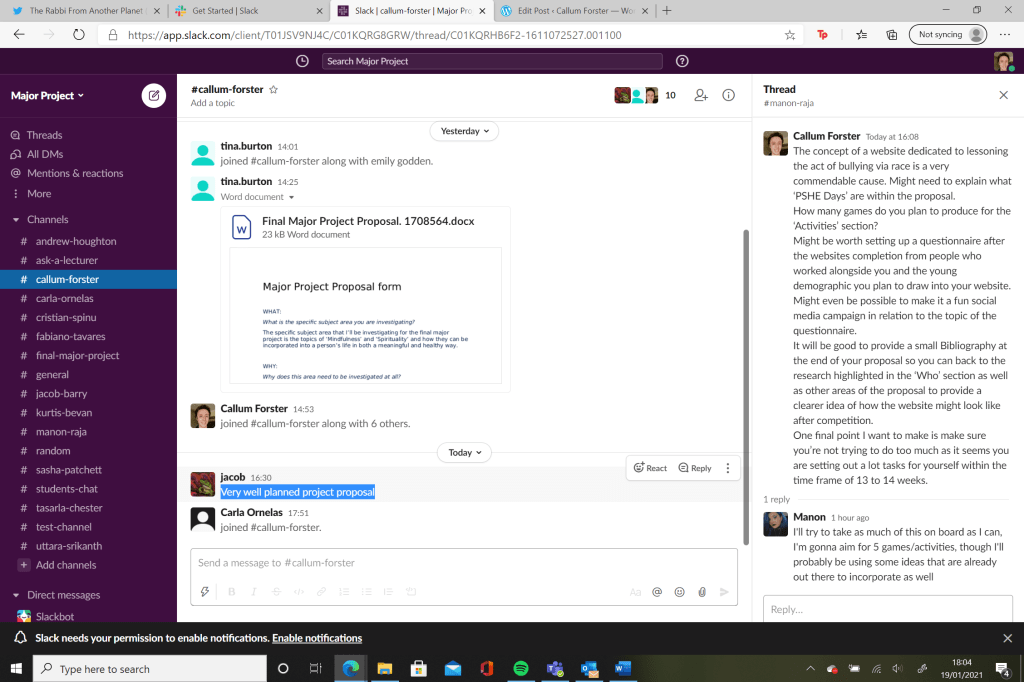Toggle strikethrough formatting in message composer
Viewport: 1024px width, 682px height.
tap(276, 592)
